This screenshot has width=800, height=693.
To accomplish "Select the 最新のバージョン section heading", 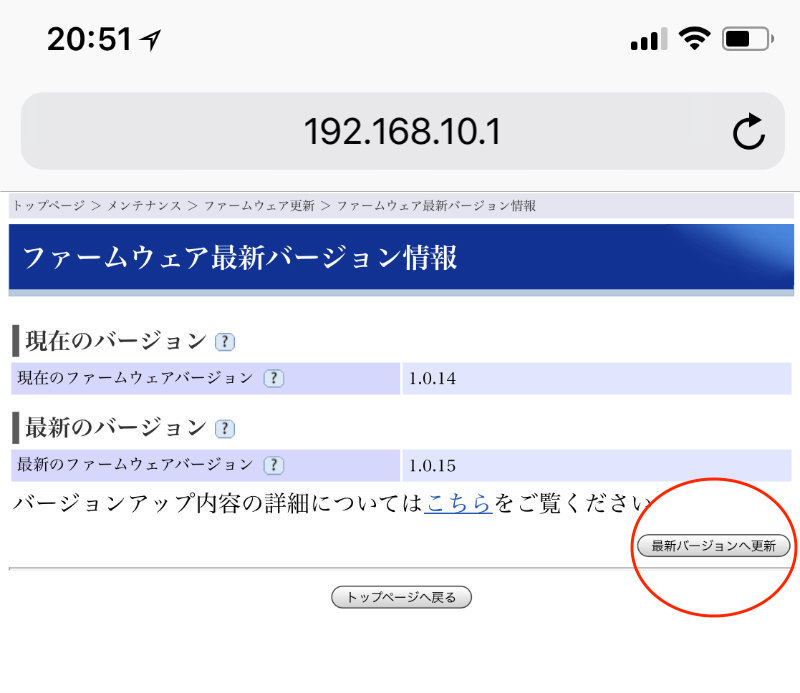I will pyautogui.click(x=116, y=428).
